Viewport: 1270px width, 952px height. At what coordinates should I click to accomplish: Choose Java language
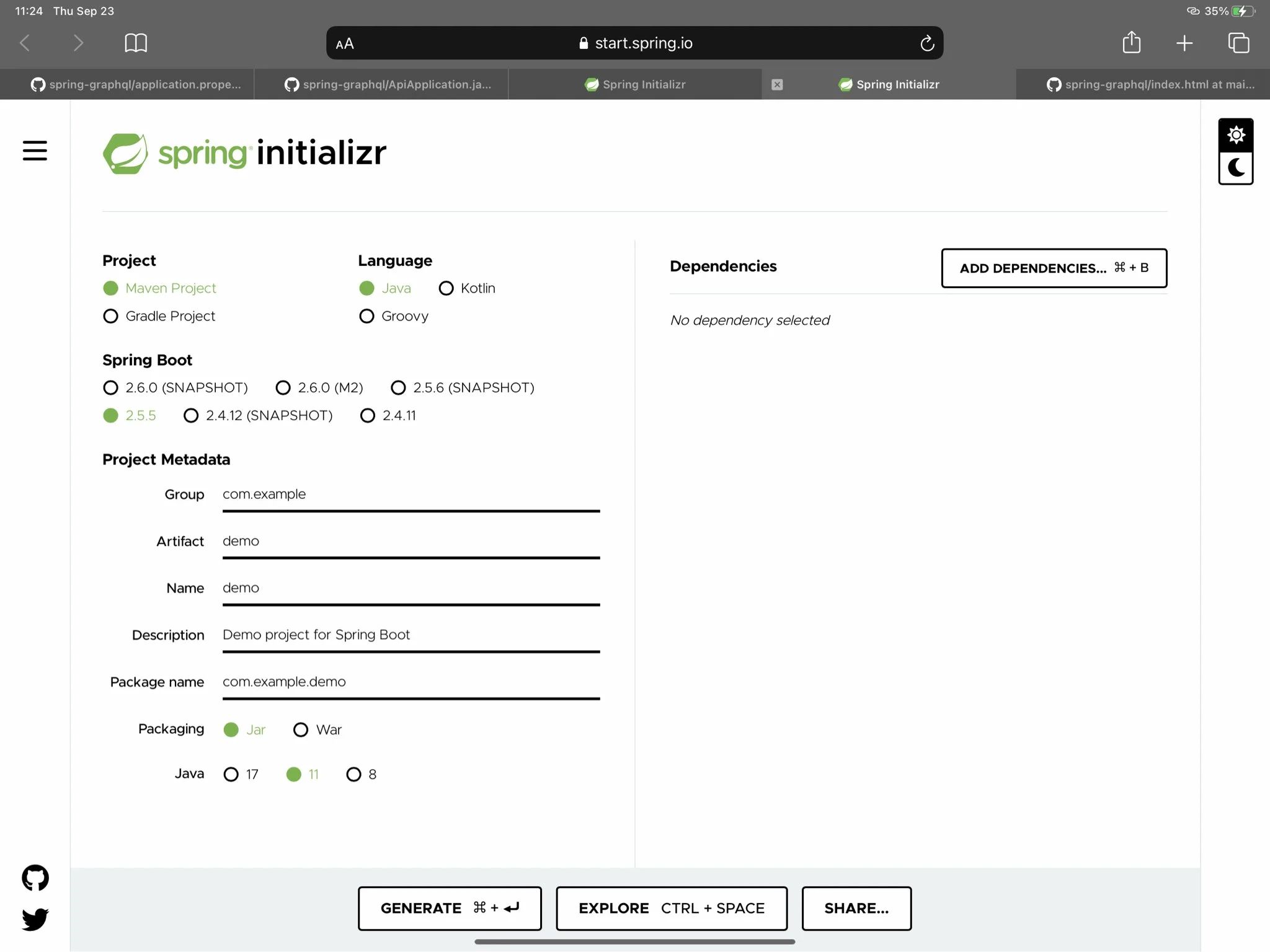coord(384,288)
